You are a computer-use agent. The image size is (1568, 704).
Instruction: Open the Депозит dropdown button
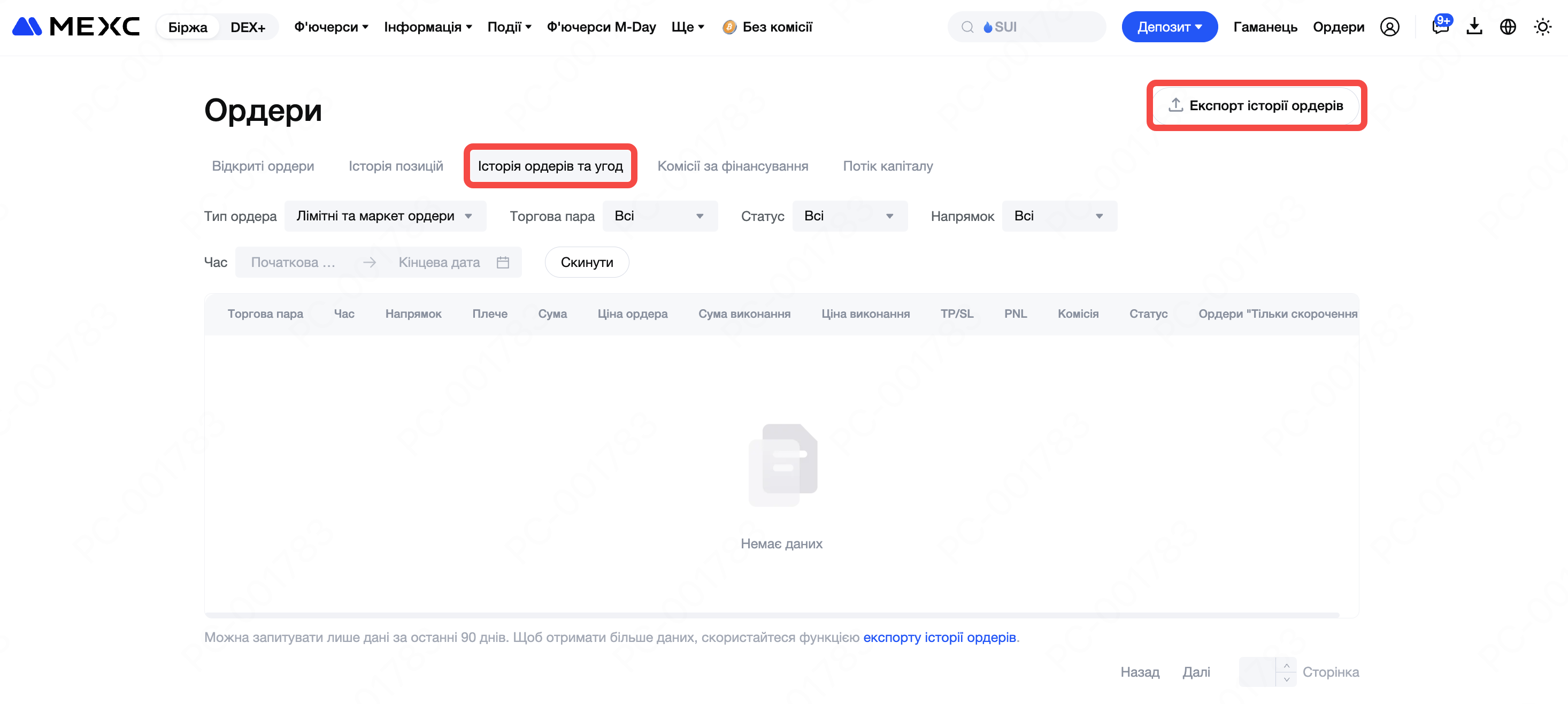click(x=1169, y=27)
